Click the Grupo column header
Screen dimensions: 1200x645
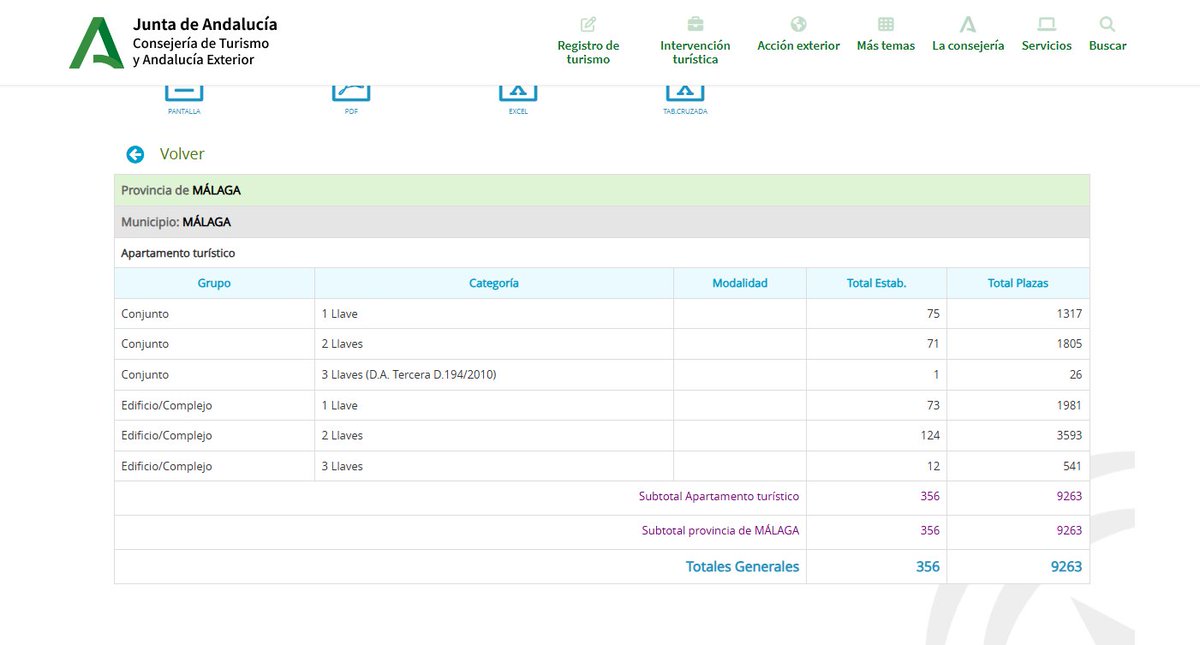214,283
